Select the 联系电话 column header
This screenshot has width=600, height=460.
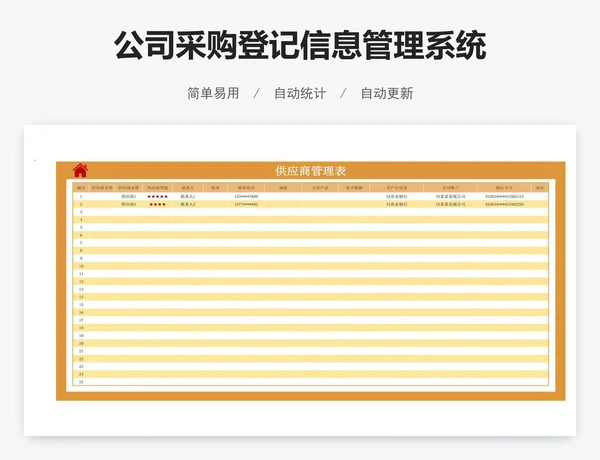pyautogui.click(x=246, y=187)
